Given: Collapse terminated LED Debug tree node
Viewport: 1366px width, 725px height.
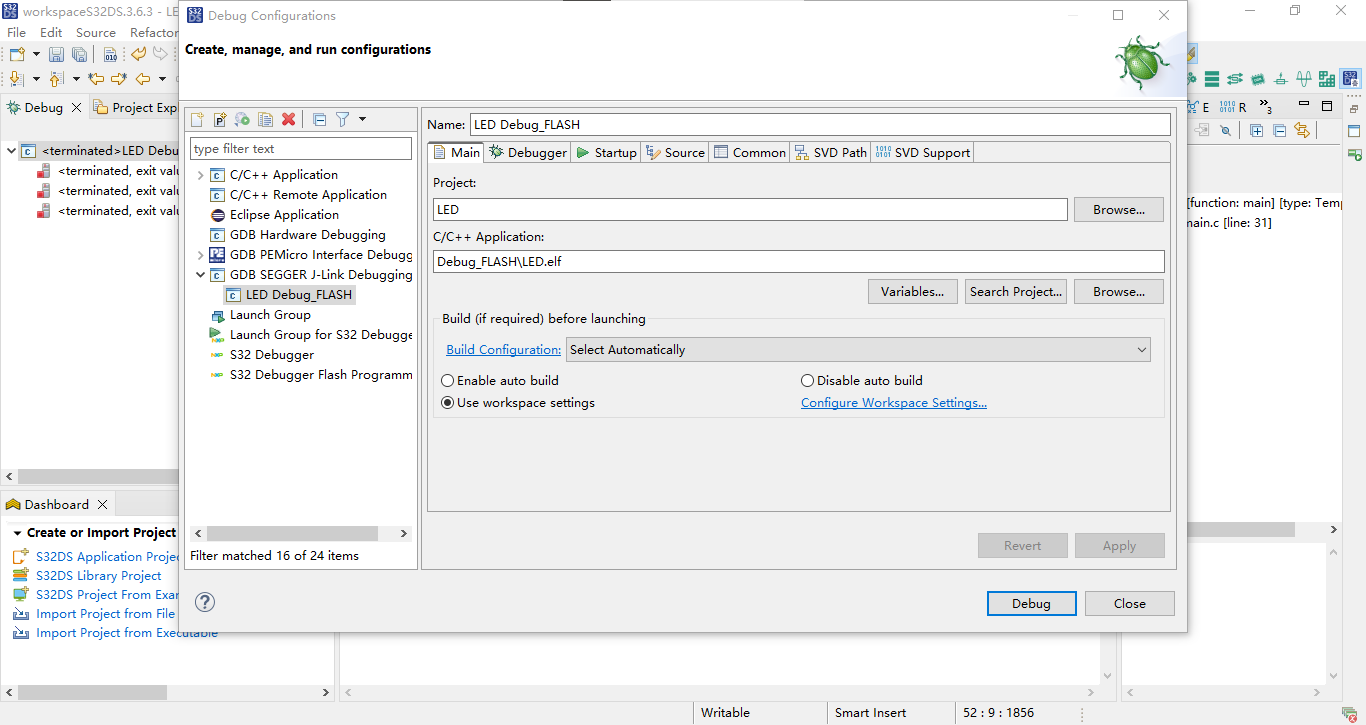Looking at the screenshot, I should pos(11,151).
